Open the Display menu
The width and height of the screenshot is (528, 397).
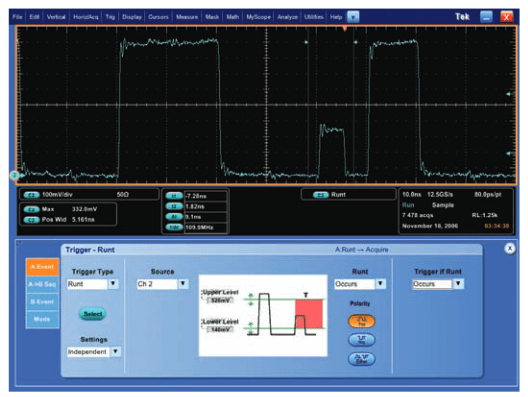point(132,16)
